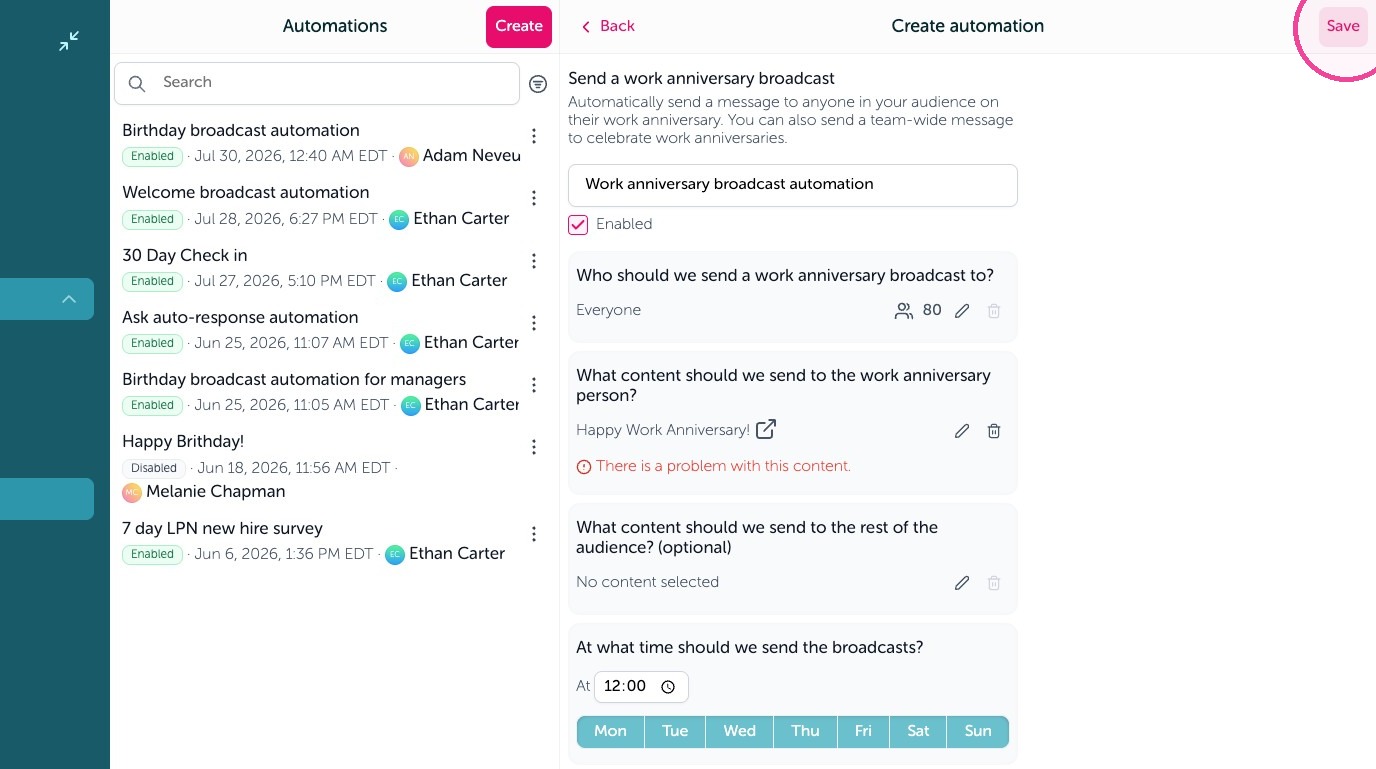Open options menu for 30 Day Check in
The image size is (1376, 769).
tap(534, 261)
